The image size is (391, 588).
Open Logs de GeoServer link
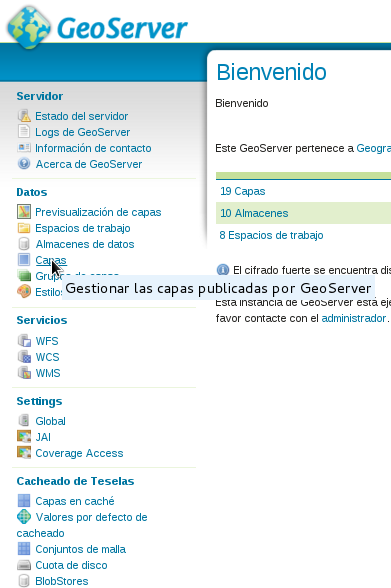(x=82, y=132)
